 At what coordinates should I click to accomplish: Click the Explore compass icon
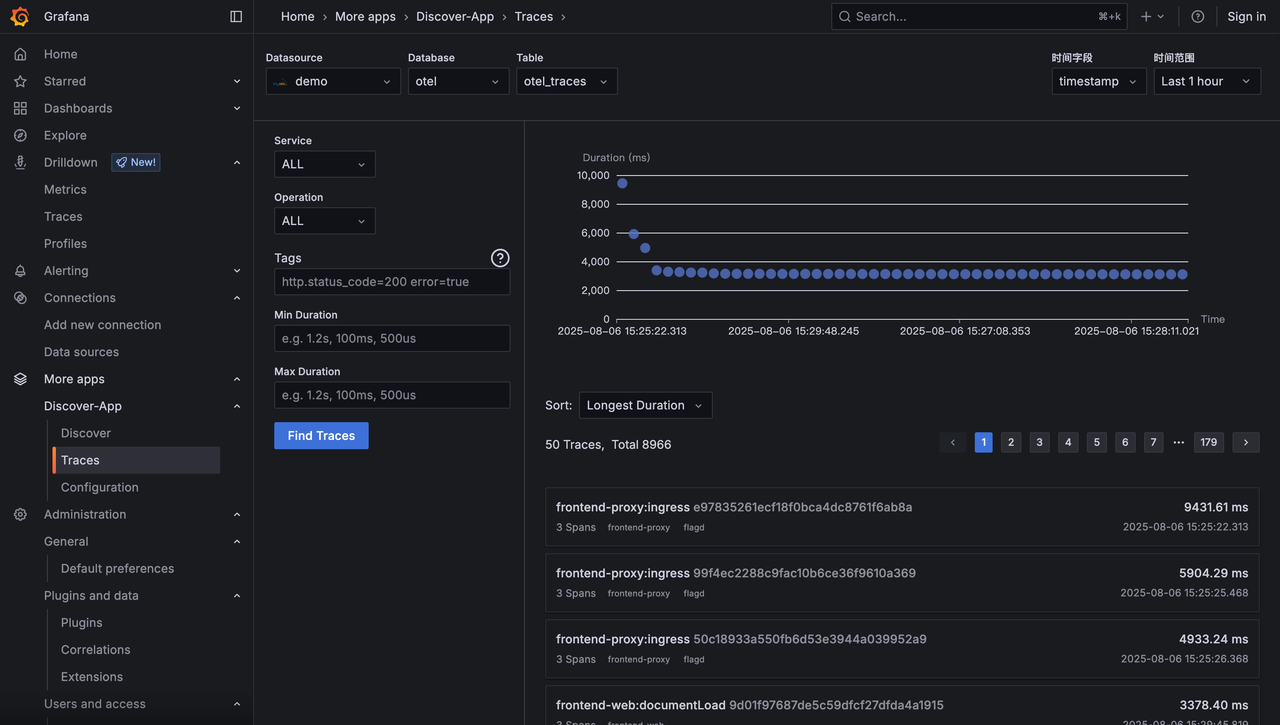click(x=20, y=135)
